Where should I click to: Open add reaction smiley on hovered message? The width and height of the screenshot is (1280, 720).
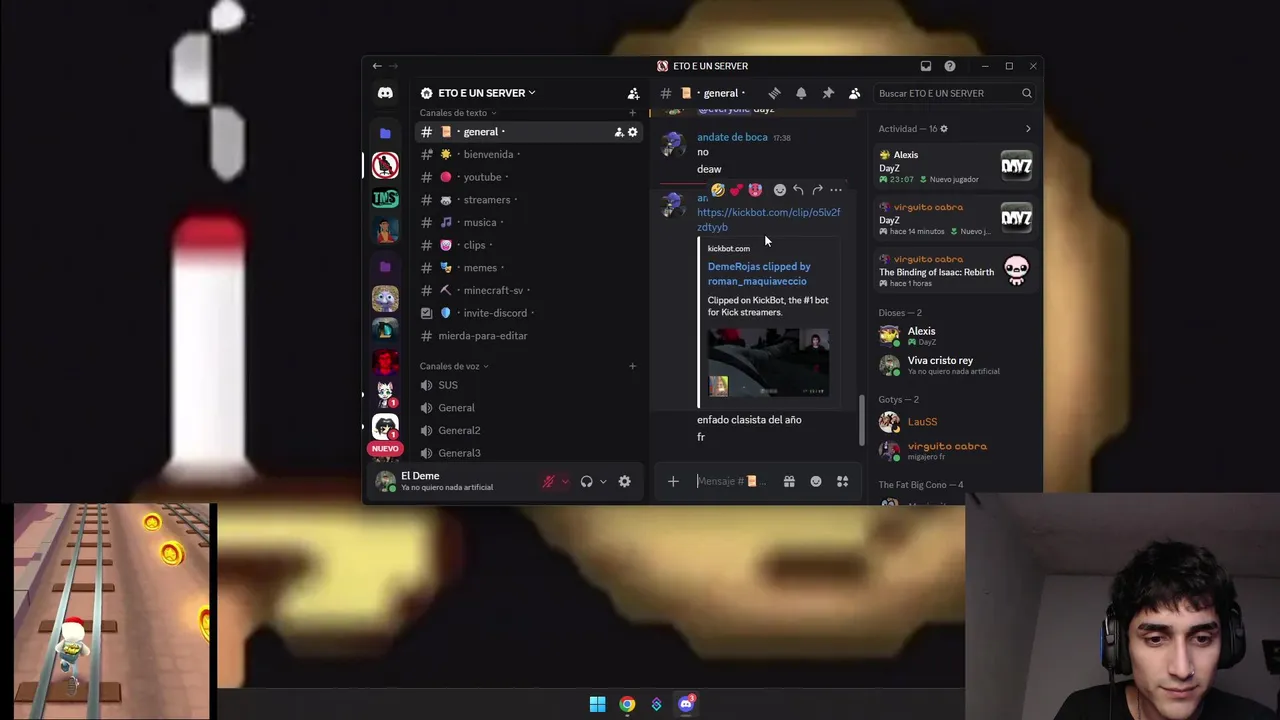[780, 190]
